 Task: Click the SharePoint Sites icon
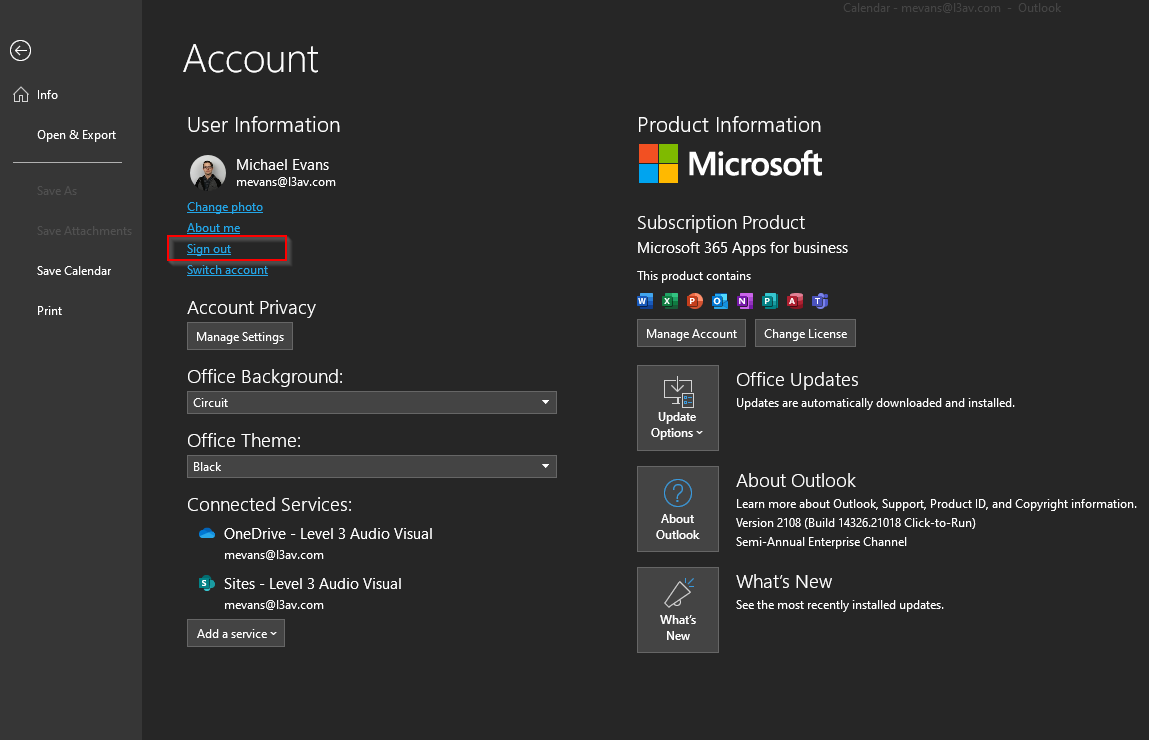tap(207, 583)
